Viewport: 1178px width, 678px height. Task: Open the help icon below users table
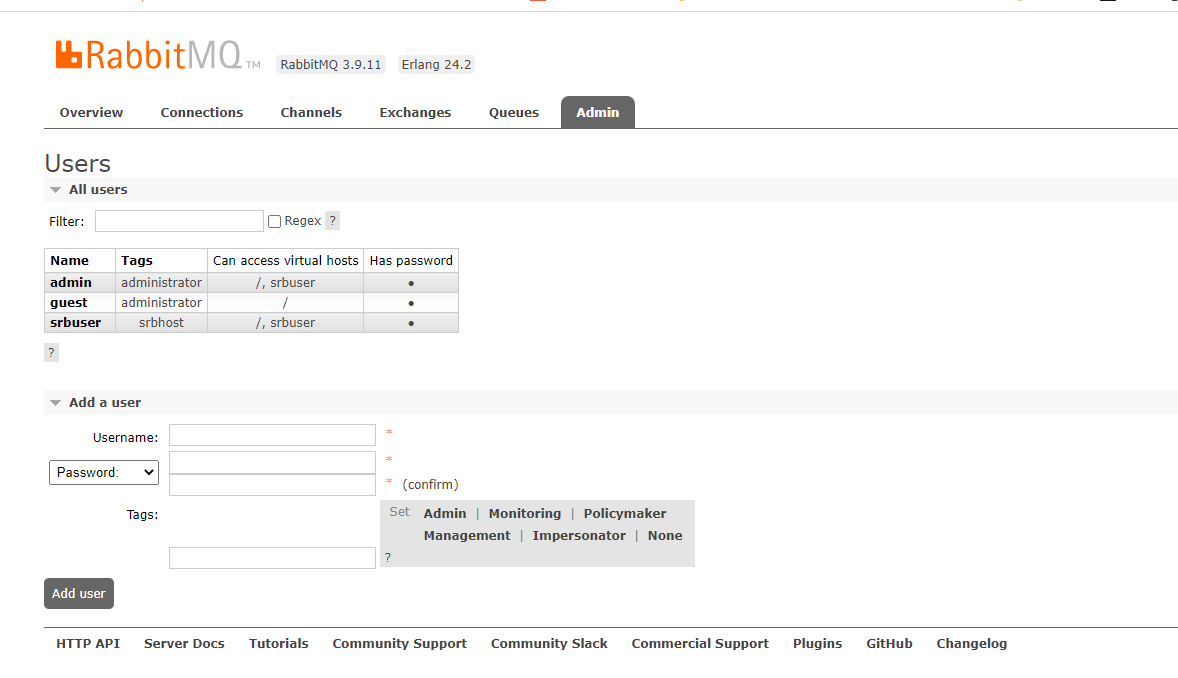coord(51,353)
